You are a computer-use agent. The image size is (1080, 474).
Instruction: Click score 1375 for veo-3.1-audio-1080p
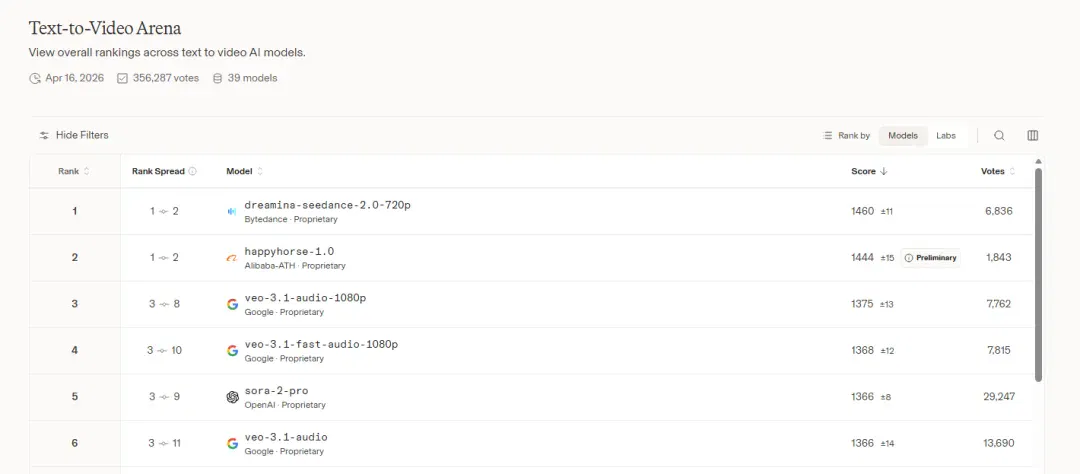coord(862,304)
